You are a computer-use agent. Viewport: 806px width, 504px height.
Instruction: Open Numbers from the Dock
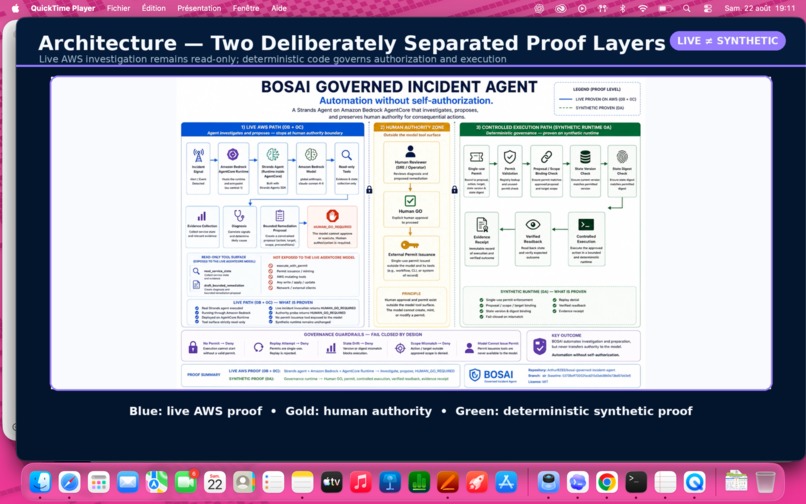coord(419,482)
